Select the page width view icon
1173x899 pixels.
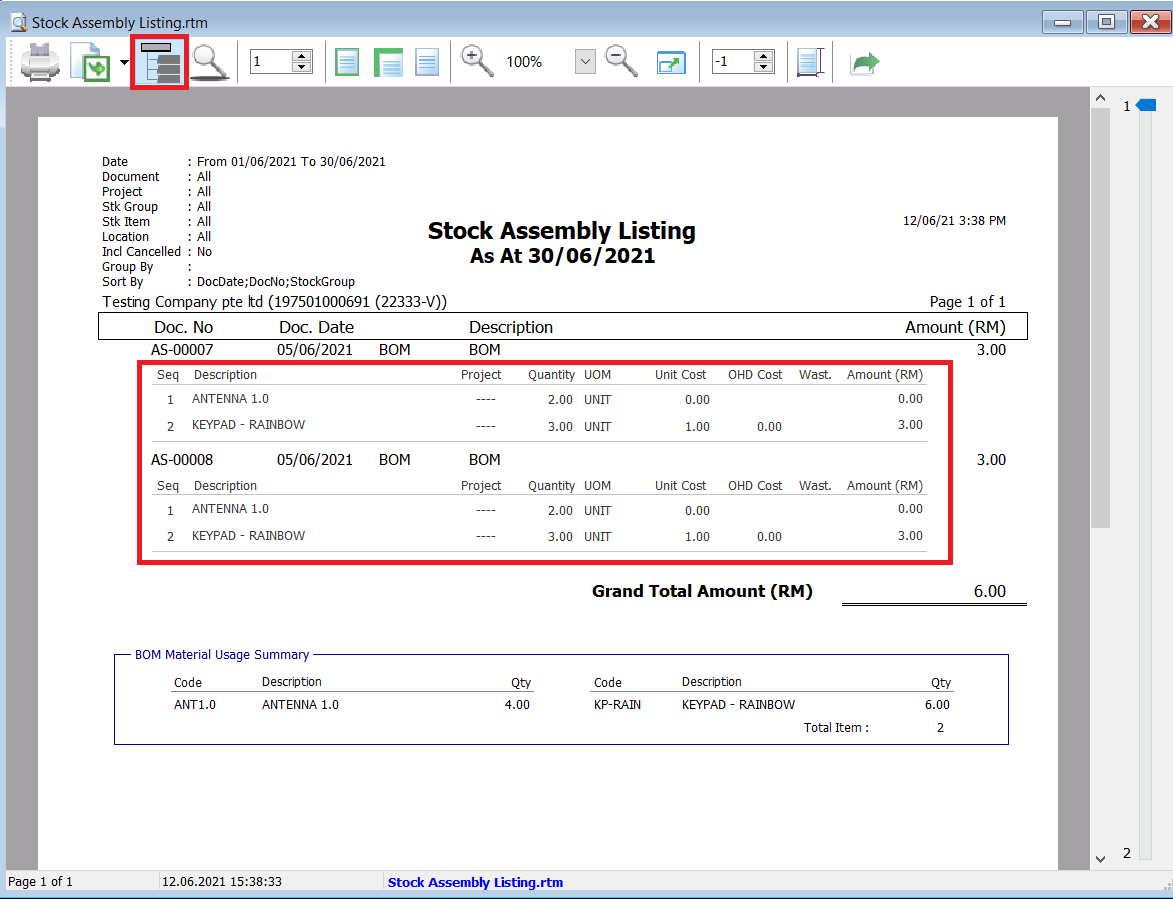click(x=387, y=63)
